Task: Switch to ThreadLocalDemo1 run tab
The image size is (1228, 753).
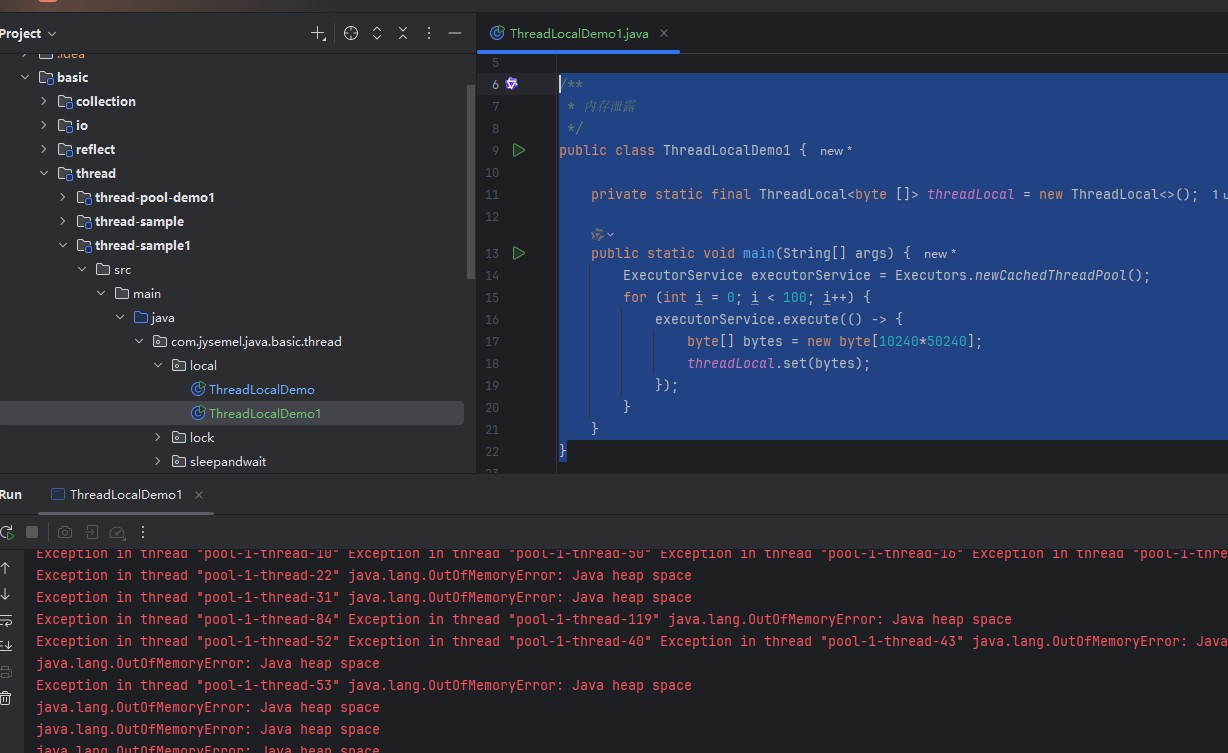Action: 125,494
